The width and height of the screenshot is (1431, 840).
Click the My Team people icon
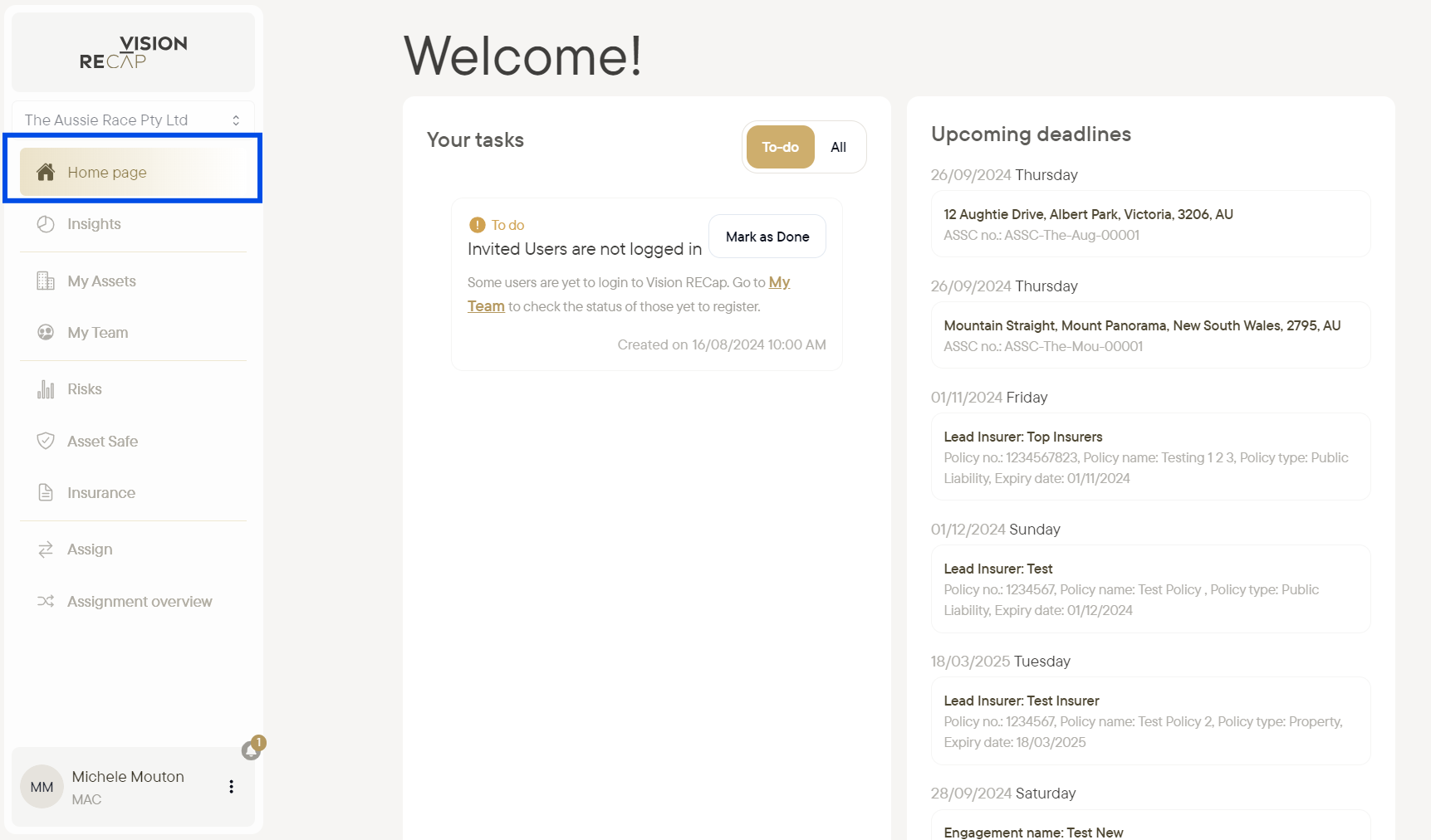(46, 332)
